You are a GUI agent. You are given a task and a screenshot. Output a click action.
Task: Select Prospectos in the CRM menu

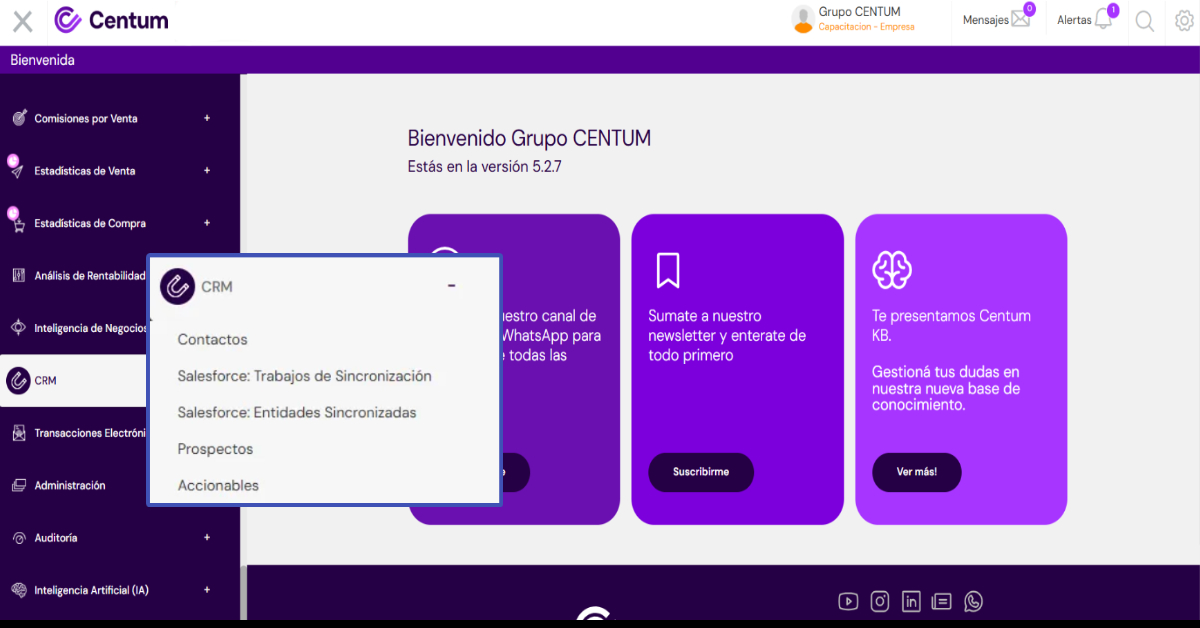(x=215, y=449)
